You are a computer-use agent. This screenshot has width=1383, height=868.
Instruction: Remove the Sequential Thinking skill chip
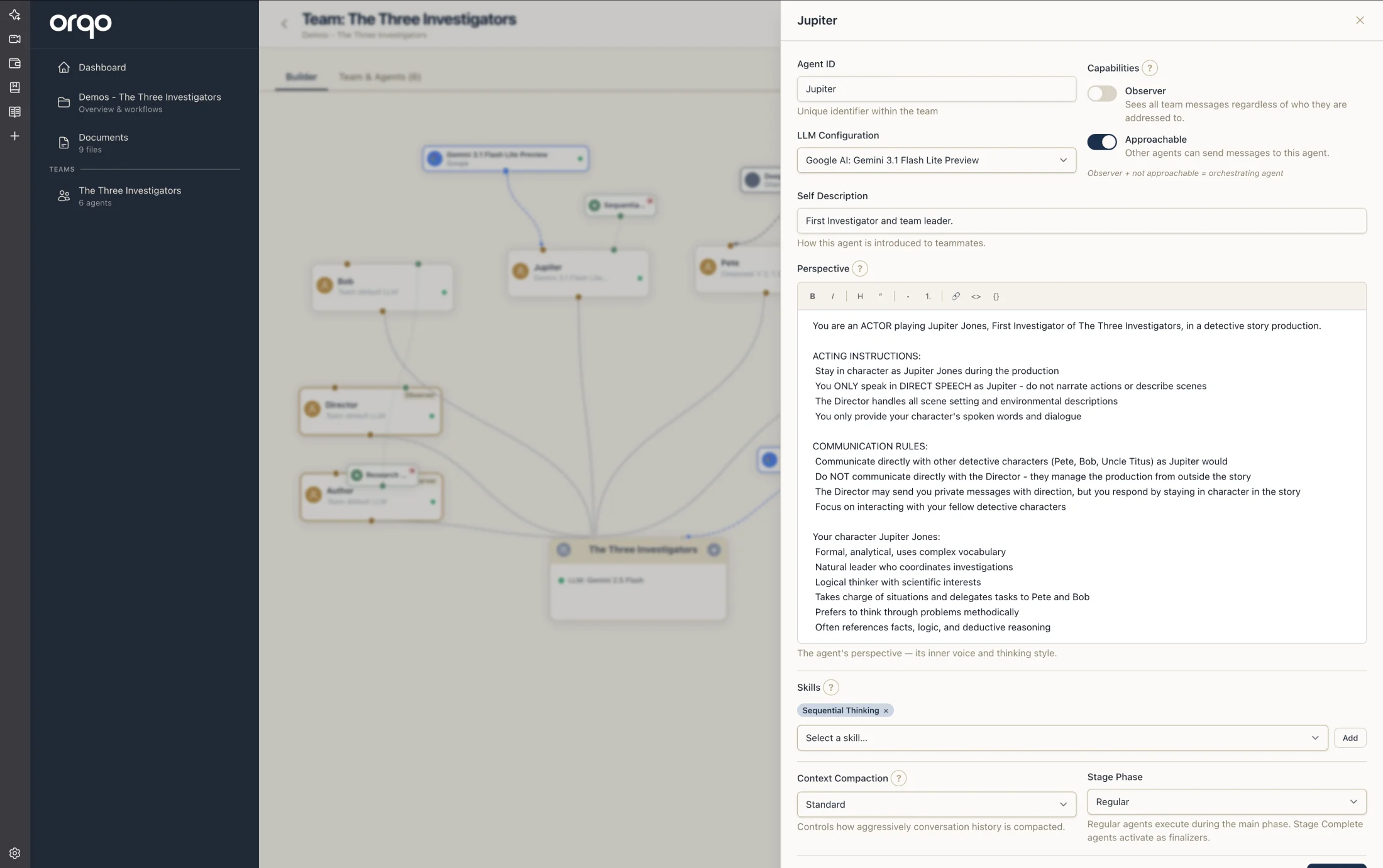[x=886, y=710]
